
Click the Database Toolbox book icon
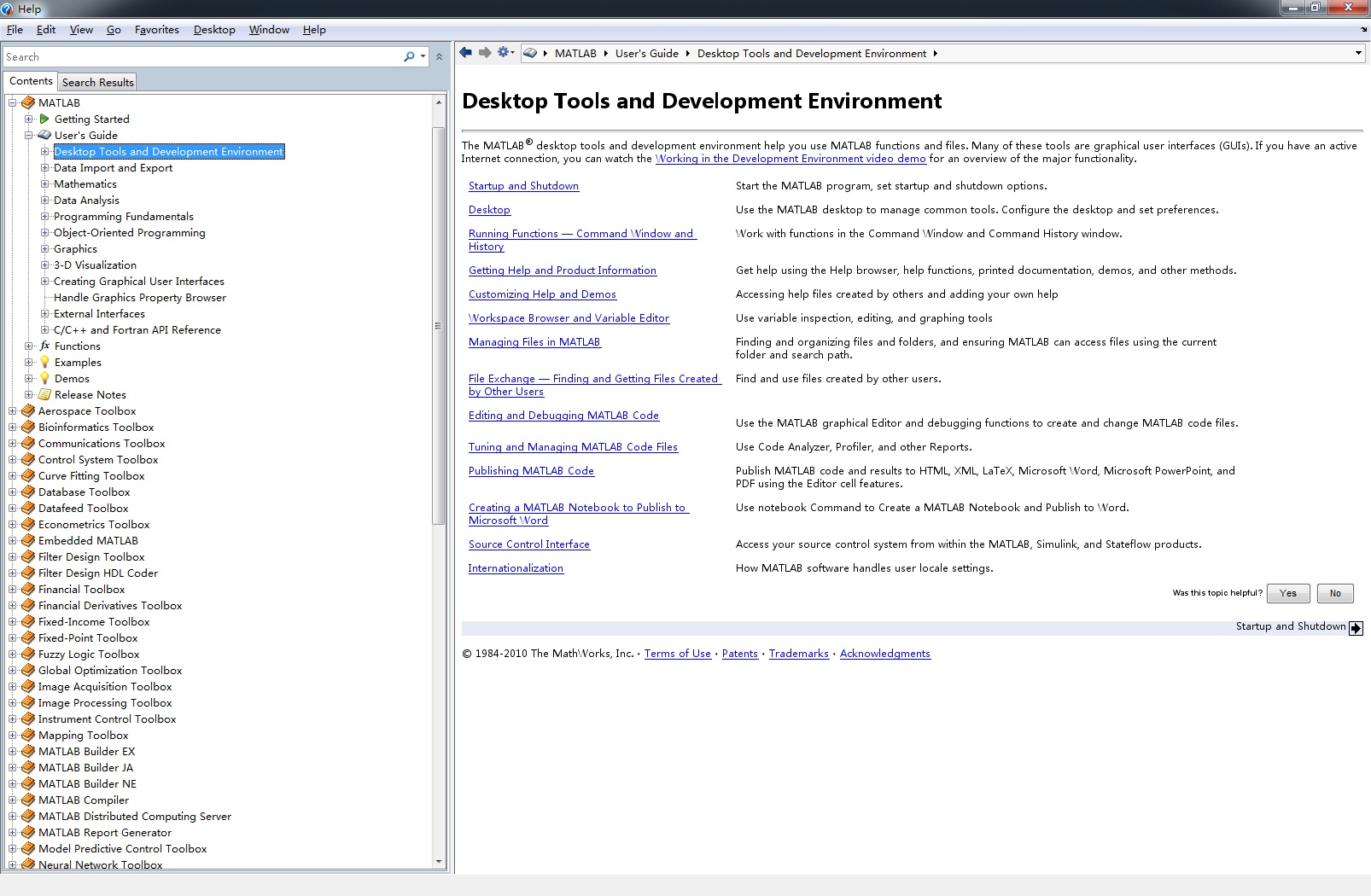tap(28, 492)
